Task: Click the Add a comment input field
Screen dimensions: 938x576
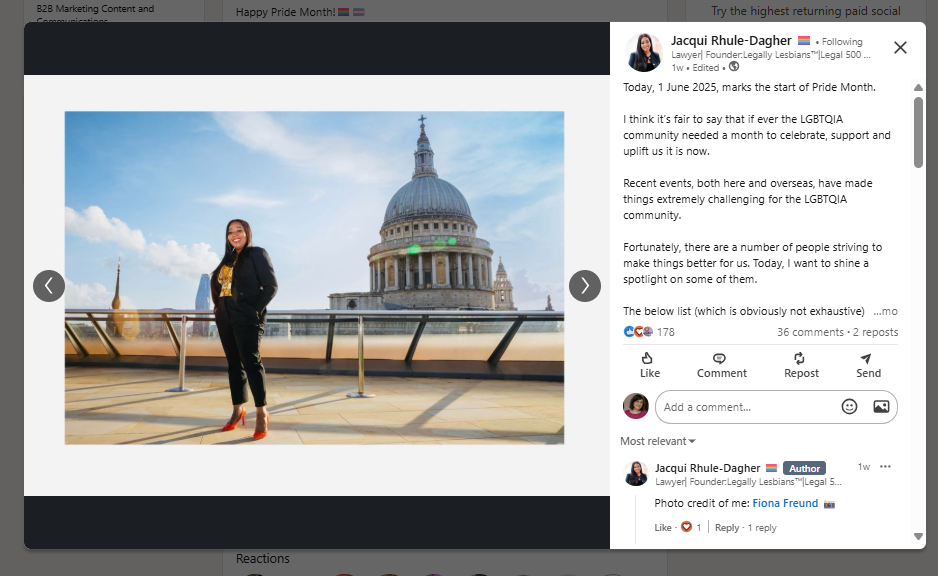Action: (745, 407)
